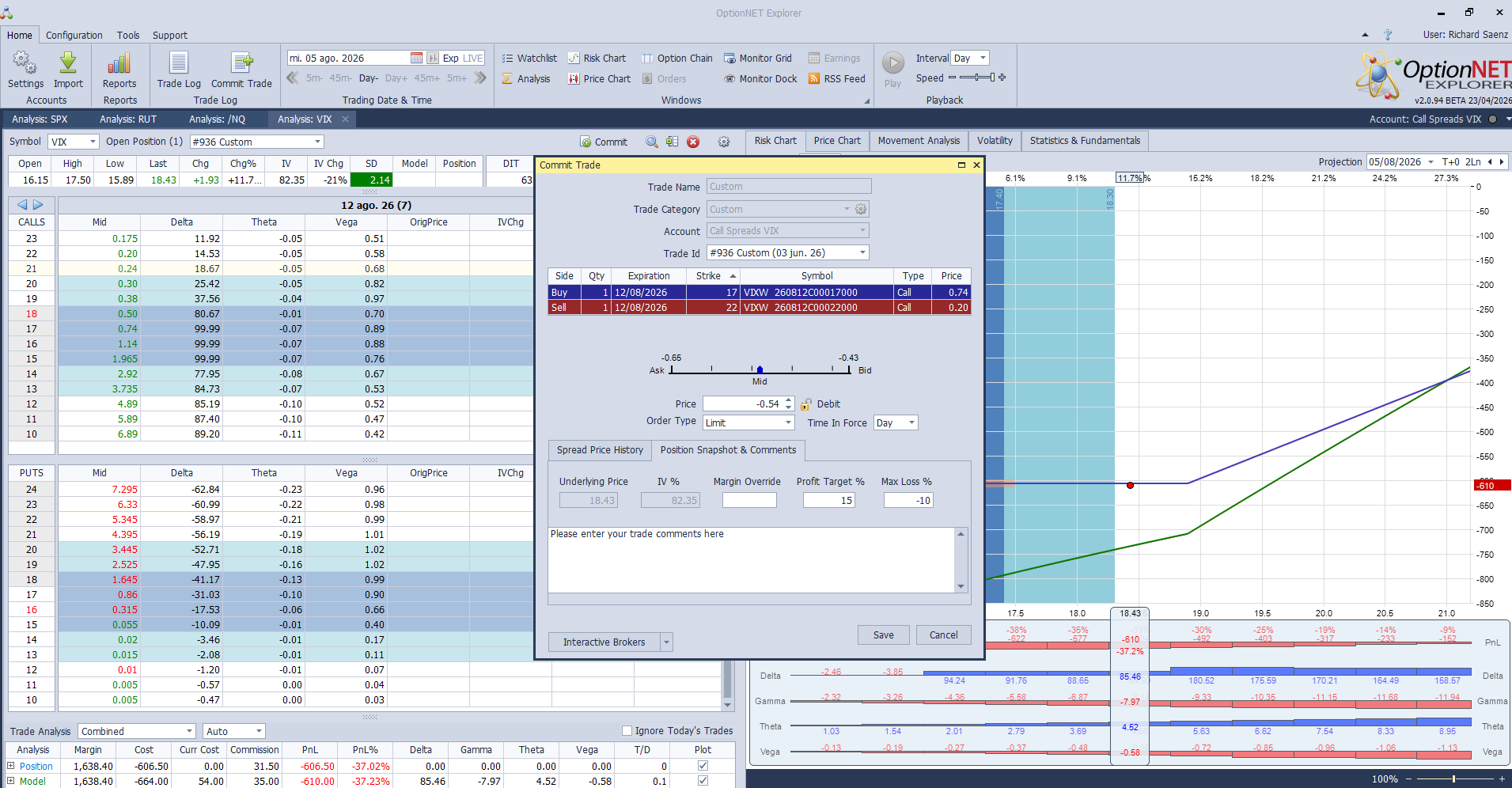The image size is (1512, 788).
Task: Open the Projection date dropdown
Action: (1431, 161)
